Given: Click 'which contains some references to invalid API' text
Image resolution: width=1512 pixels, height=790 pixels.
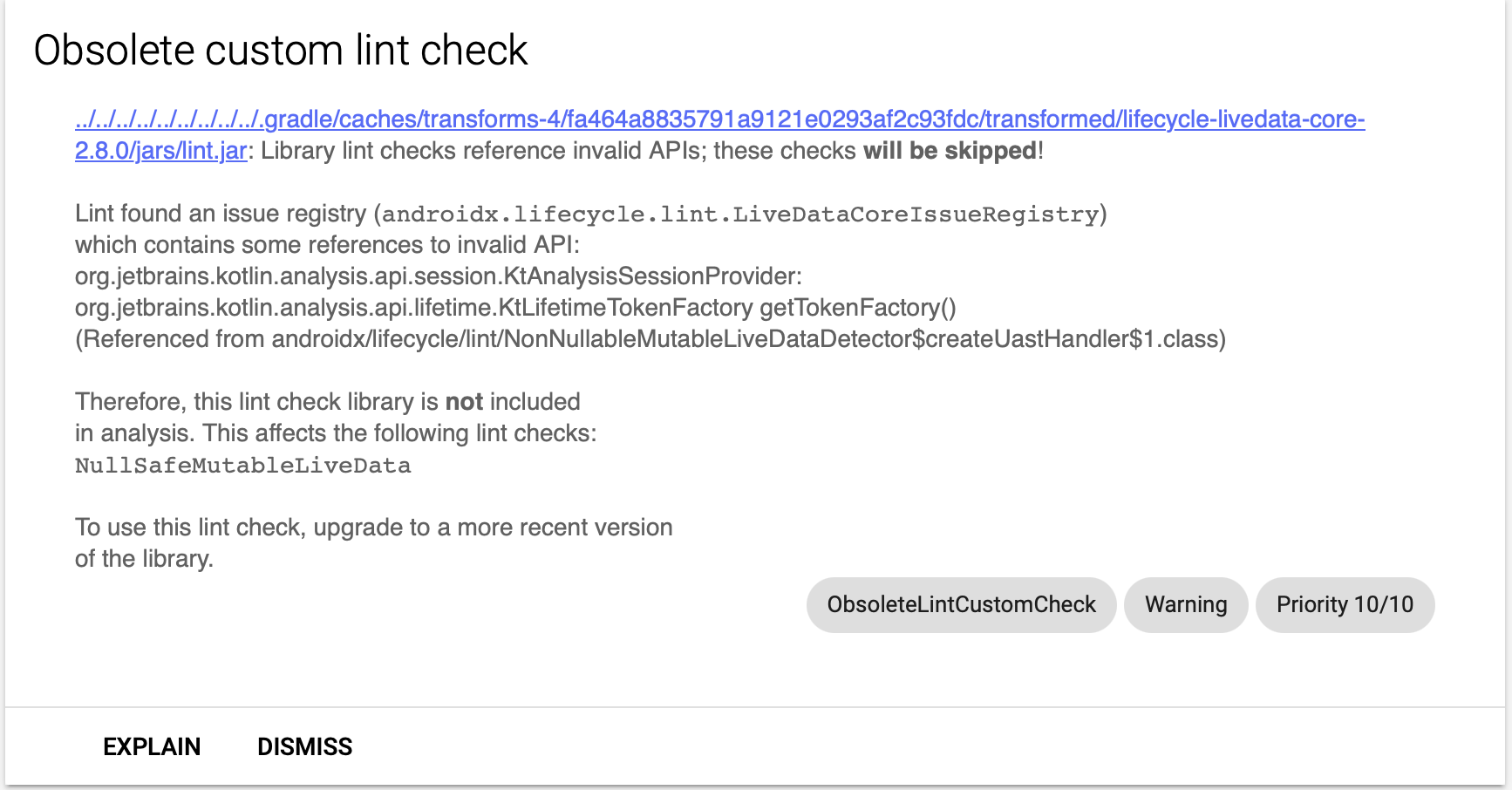Looking at the screenshot, I should [327, 245].
